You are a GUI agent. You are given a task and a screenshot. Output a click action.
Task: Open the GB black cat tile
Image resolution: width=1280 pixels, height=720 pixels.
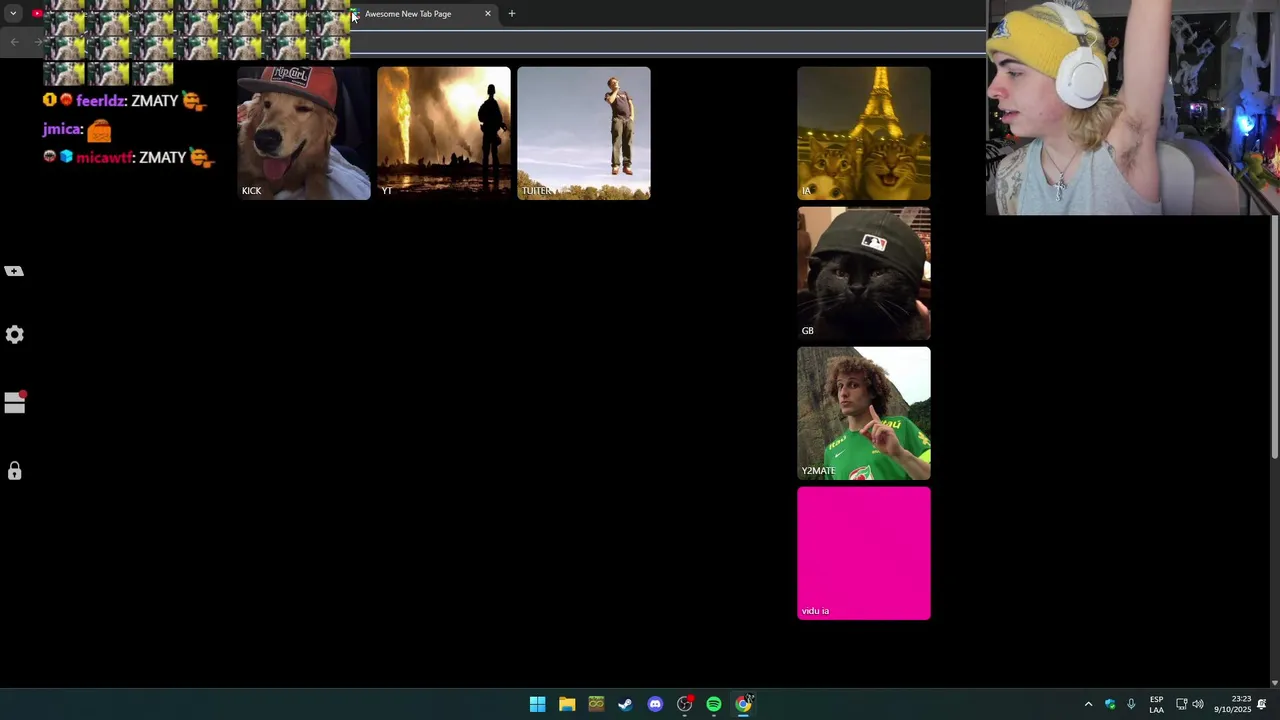(x=864, y=273)
